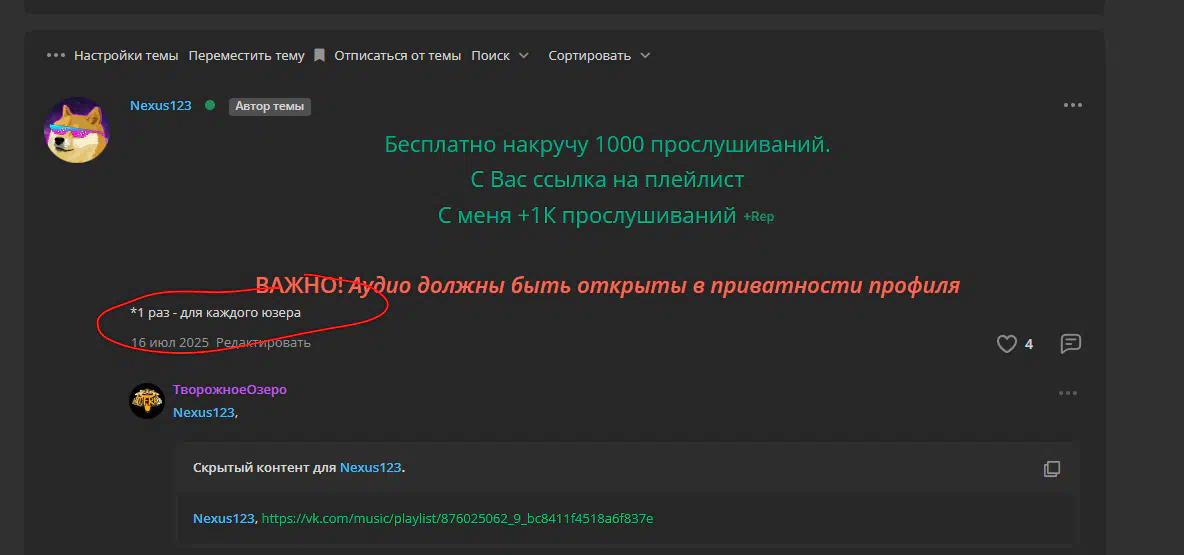Open ТворожноеОзеро's avatar image

click(x=147, y=400)
